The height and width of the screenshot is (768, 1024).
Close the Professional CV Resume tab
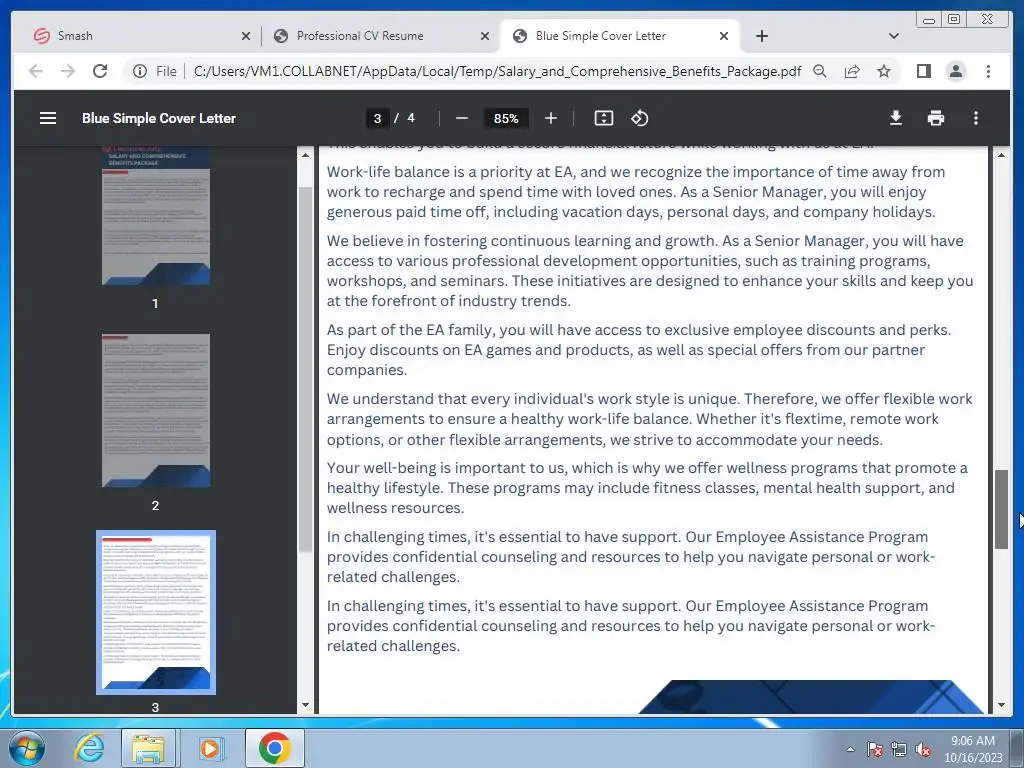coord(485,36)
